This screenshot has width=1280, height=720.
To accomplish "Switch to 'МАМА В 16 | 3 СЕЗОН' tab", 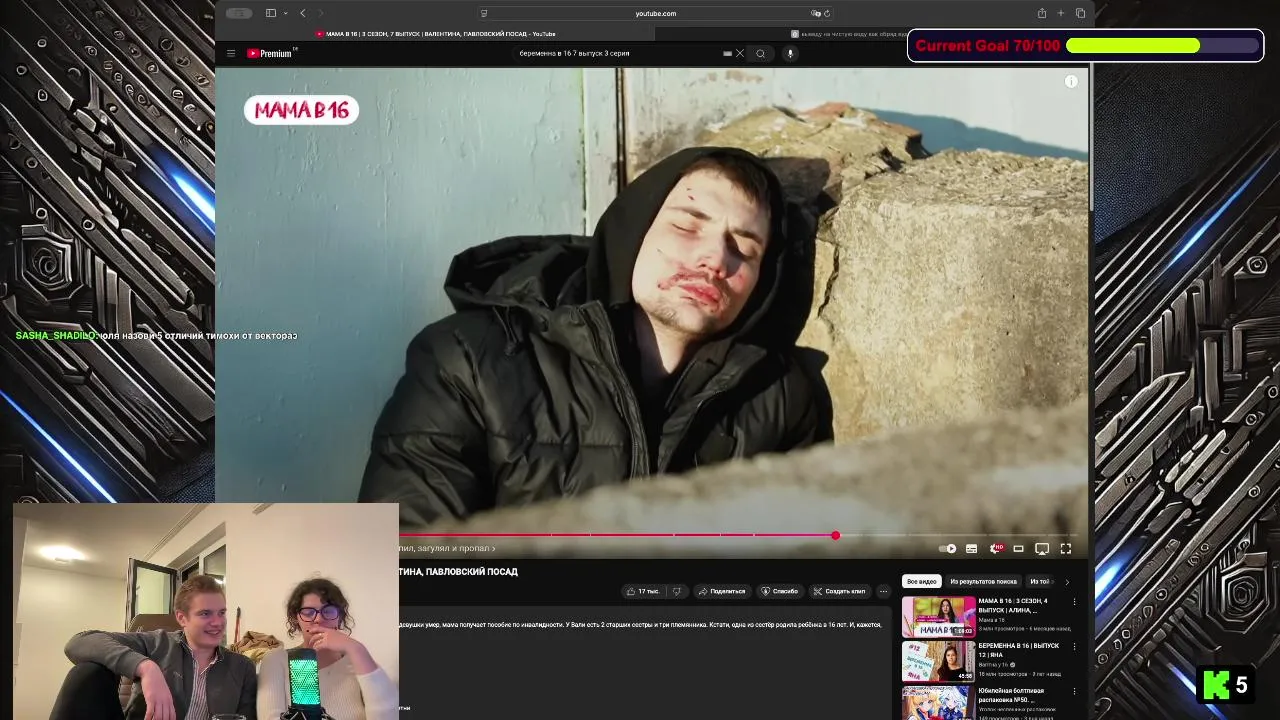I will [435, 34].
